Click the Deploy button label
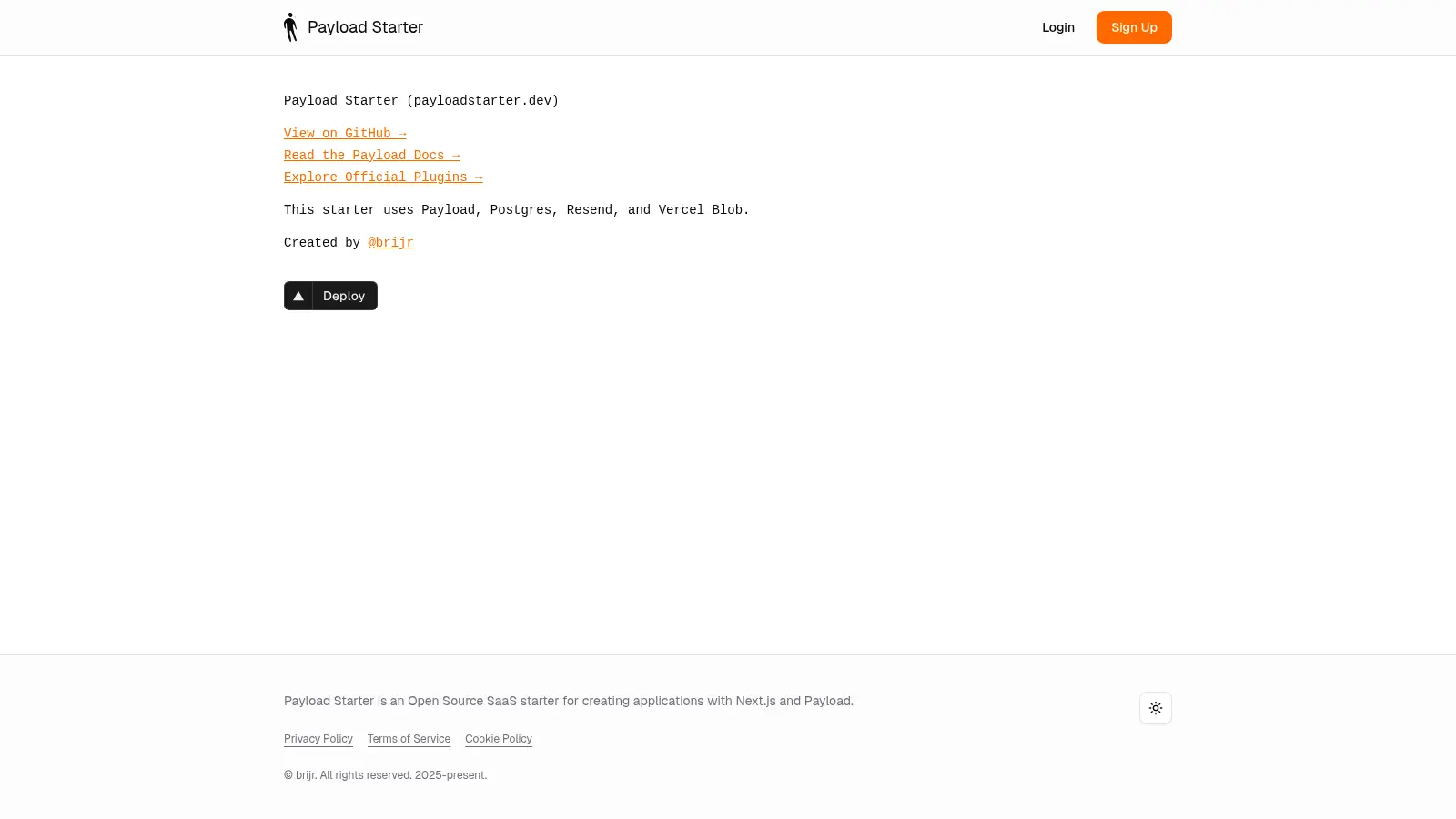The image size is (1456, 819). (344, 296)
